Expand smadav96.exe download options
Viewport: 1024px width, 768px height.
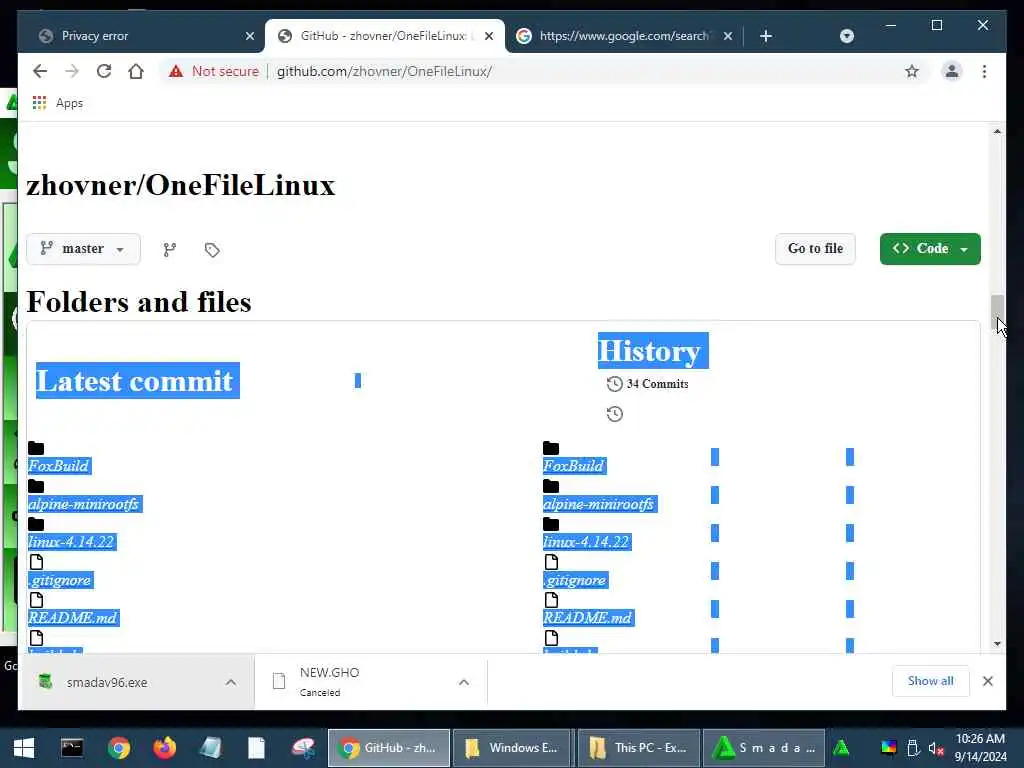point(231,682)
